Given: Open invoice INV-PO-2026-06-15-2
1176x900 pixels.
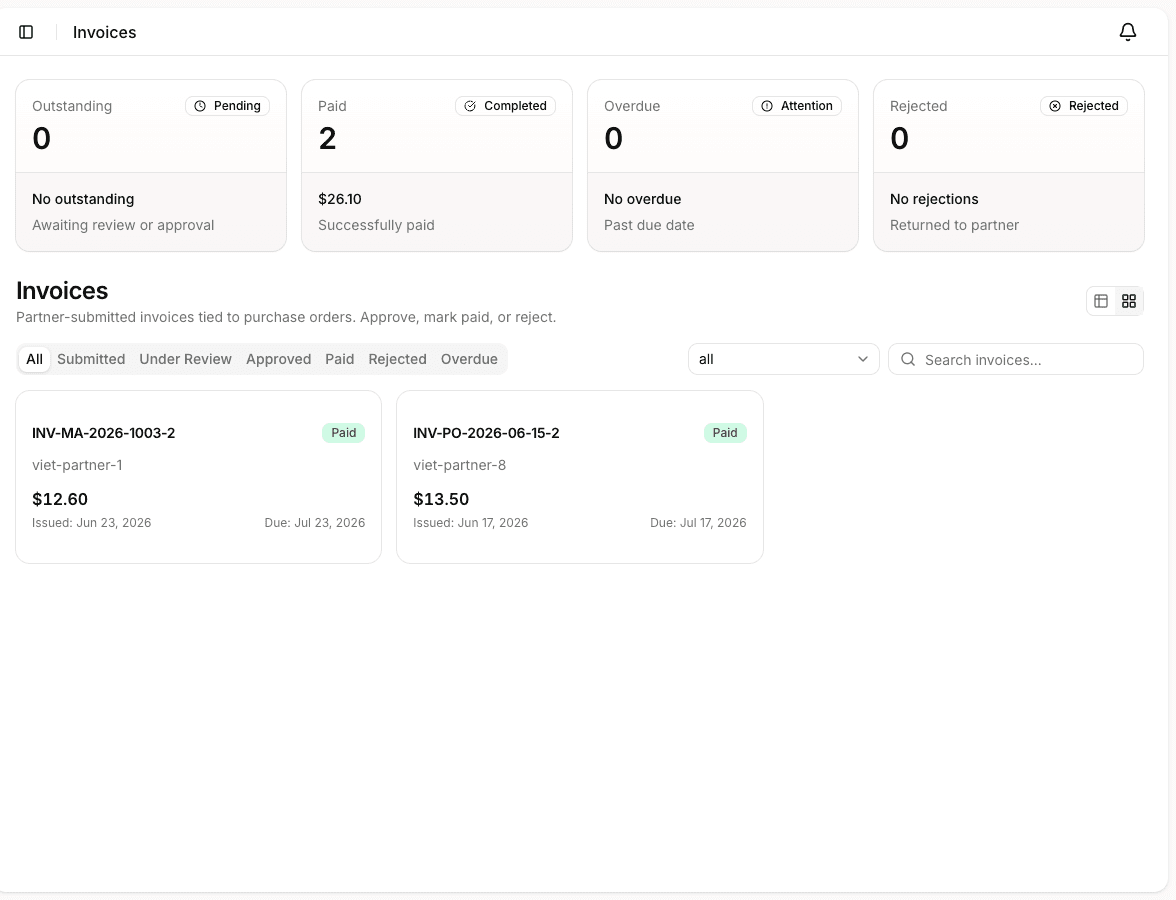Looking at the screenshot, I should pos(580,477).
